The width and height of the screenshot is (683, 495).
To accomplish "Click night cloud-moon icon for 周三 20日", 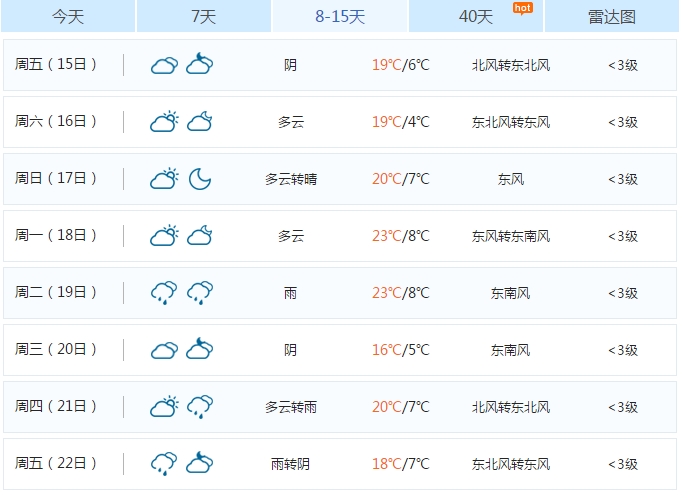I will tap(199, 349).
